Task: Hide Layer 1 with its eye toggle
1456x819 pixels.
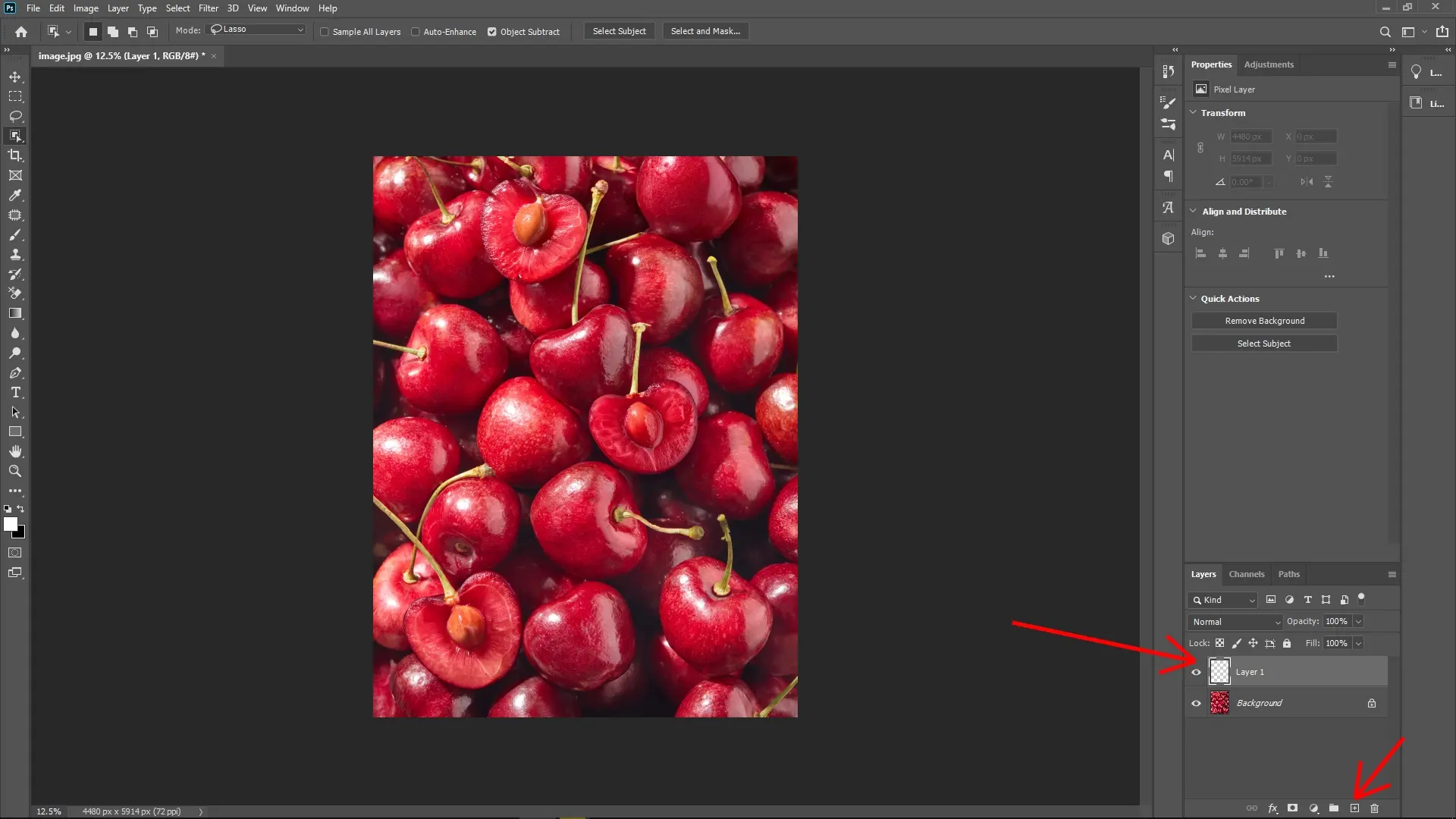Action: [x=1195, y=671]
